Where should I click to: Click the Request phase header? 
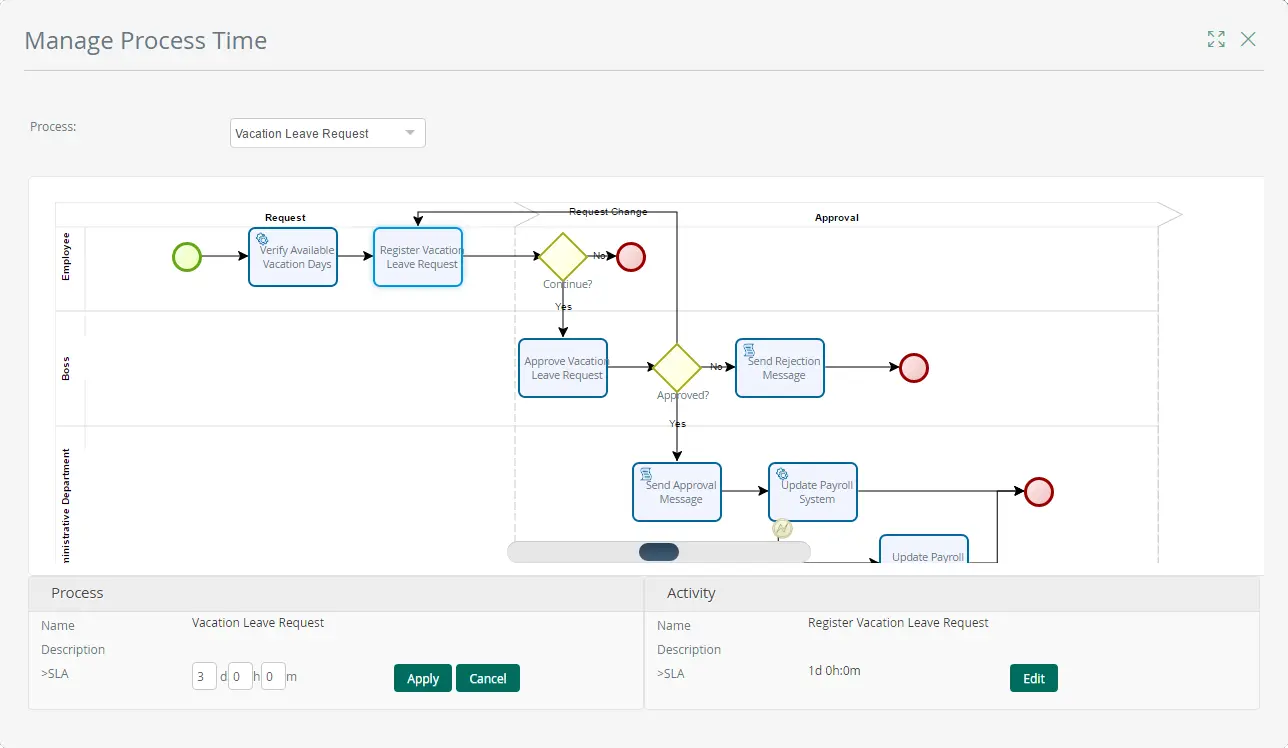(285, 217)
